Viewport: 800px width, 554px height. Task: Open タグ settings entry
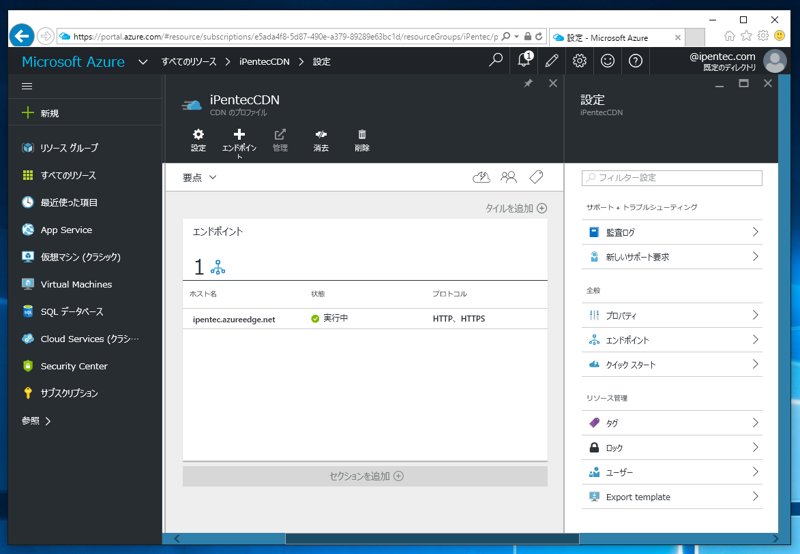(x=672, y=423)
